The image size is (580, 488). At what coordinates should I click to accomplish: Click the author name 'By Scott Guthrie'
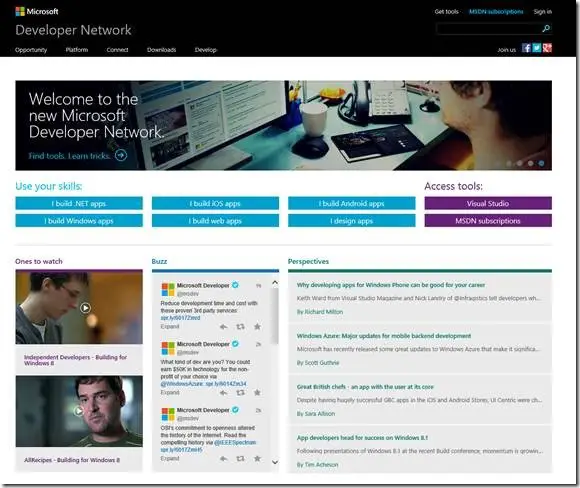point(318,363)
